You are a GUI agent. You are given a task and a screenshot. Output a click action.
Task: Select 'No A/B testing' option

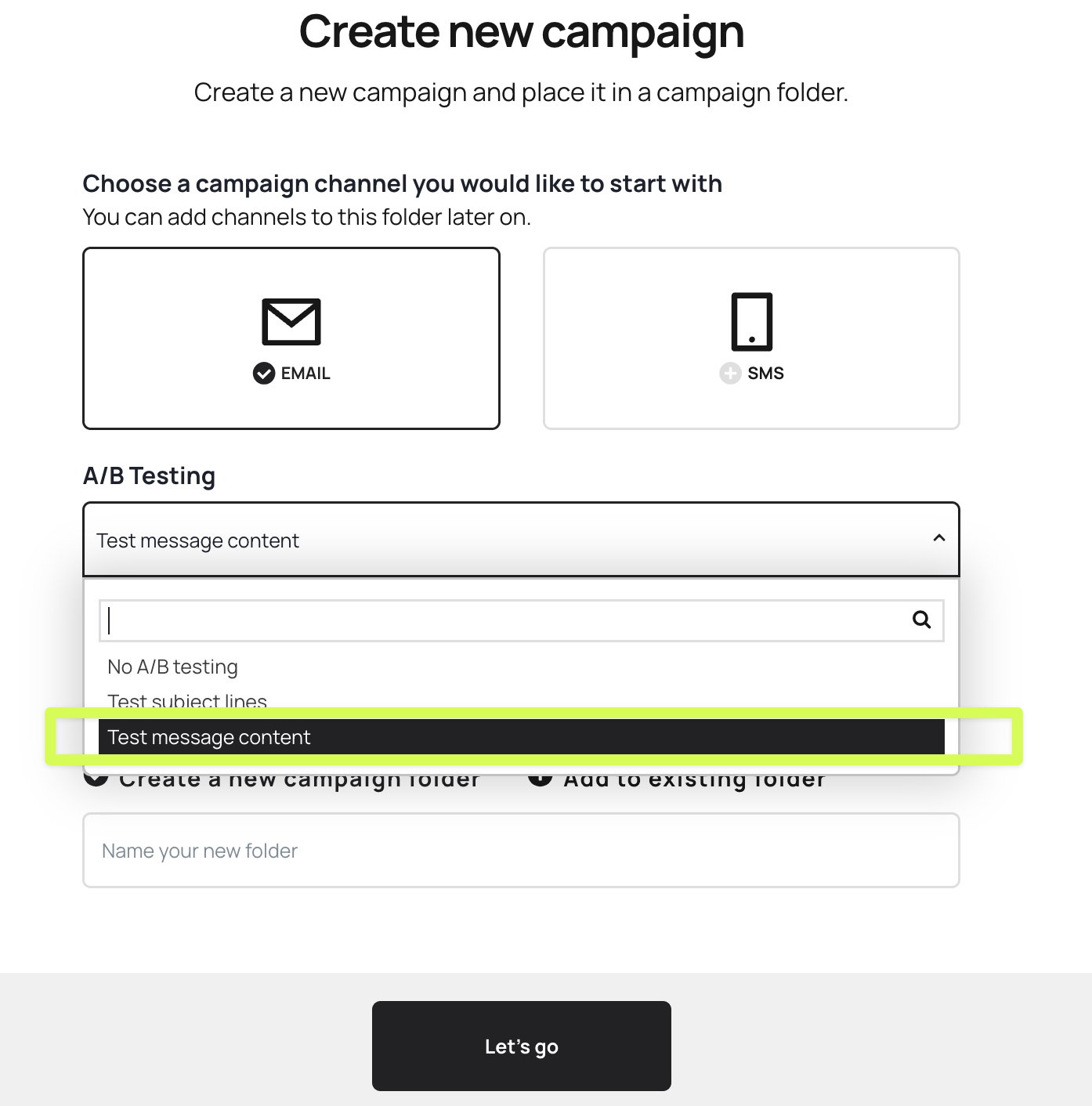pos(173,667)
